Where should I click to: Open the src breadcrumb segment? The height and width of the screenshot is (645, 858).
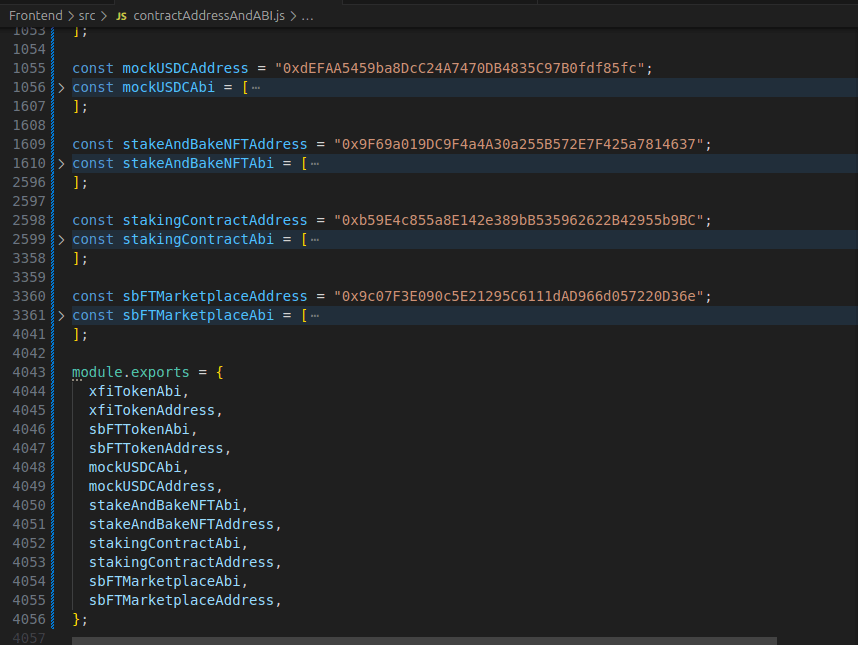point(87,17)
